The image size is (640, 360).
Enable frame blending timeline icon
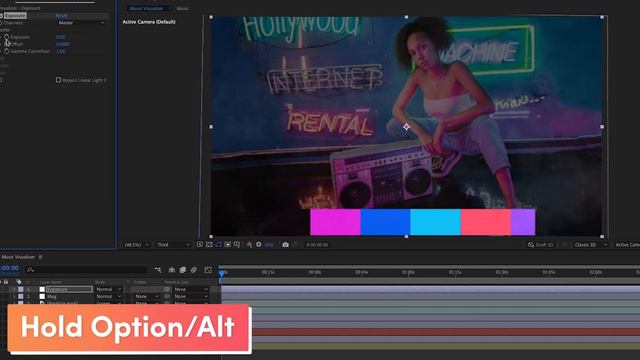click(x=182, y=270)
